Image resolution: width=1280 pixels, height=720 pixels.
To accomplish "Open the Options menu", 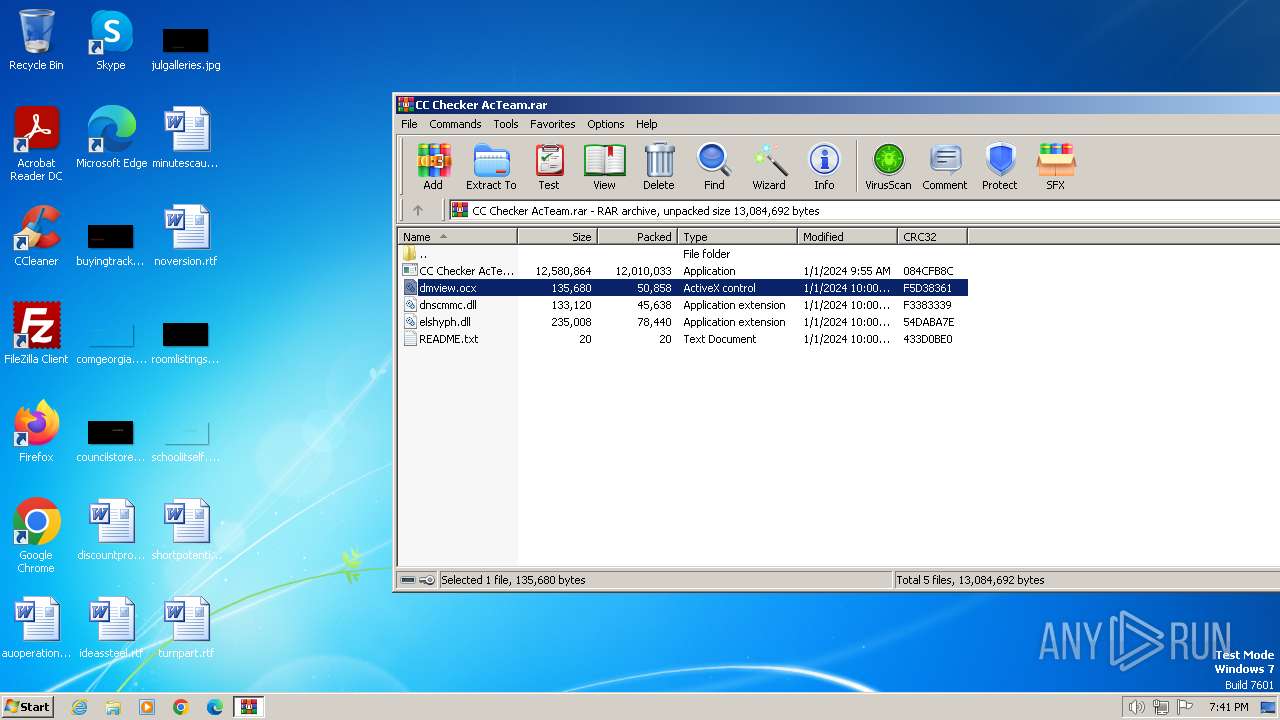I will tap(606, 124).
